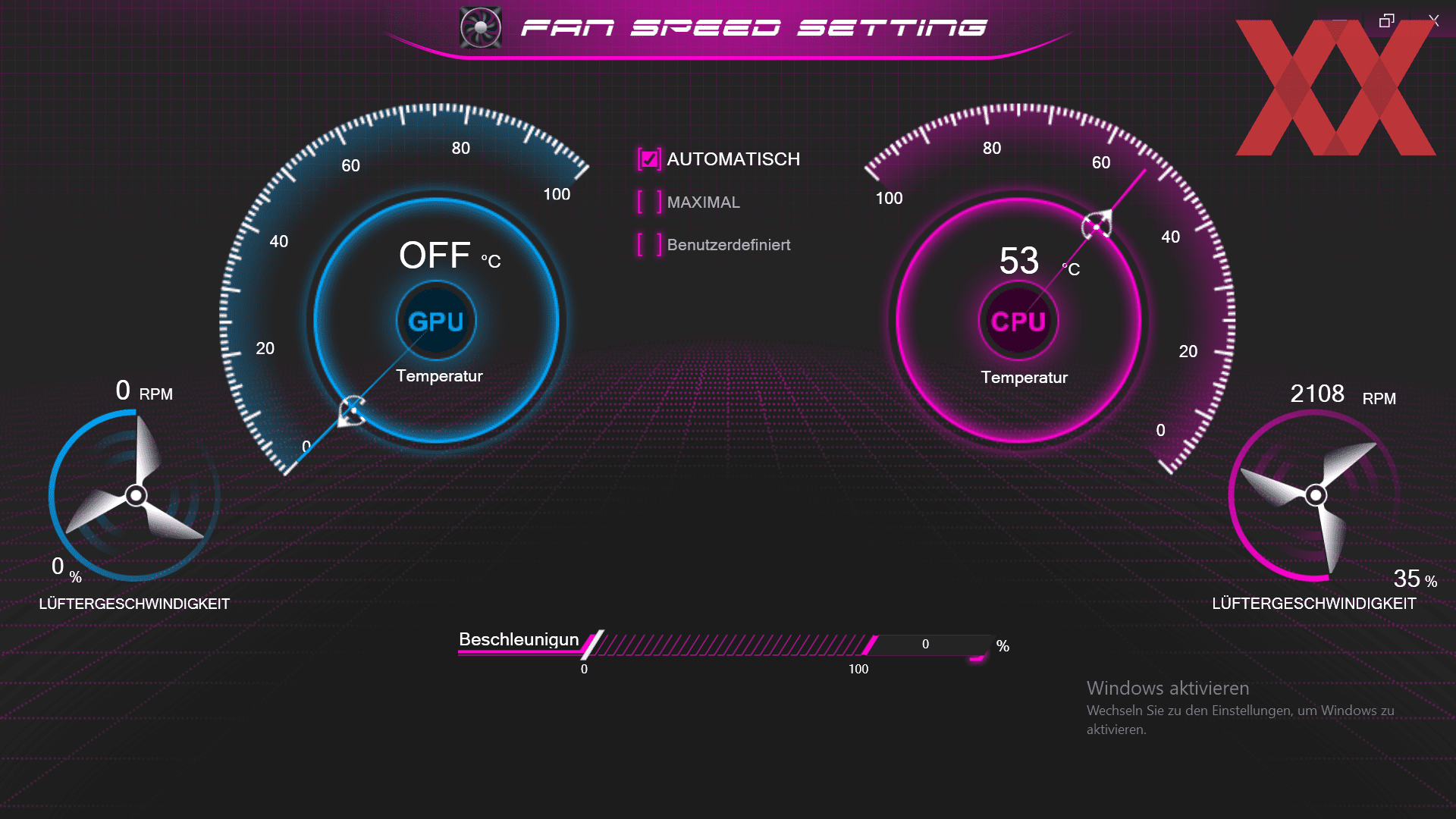Viewport: 1456px width, 819px height.
Task: Click the magenta CPU center badge
Action: (1018, 322)
